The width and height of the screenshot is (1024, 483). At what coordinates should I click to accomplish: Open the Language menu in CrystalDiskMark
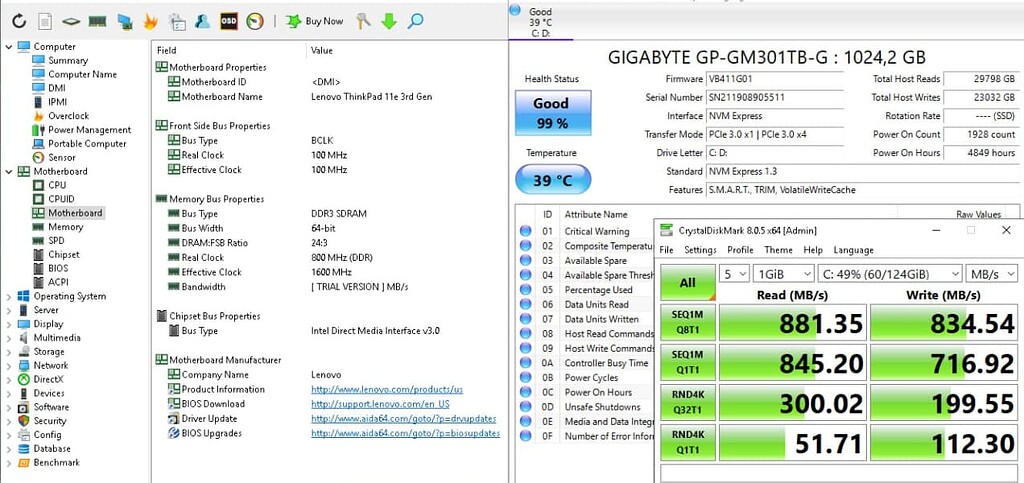coord(853,250)
